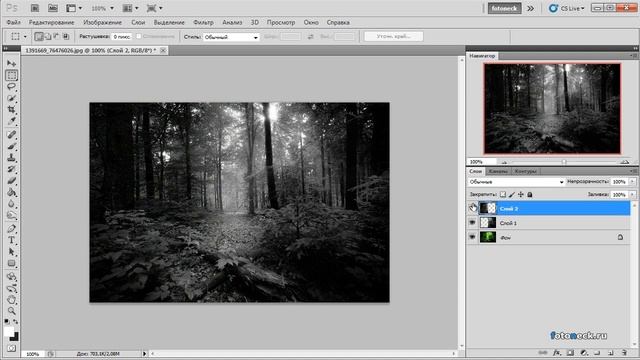Expand the Непрозрачность opacity arrow
This screenshot has width=640, height=360.
pos(632,182)
